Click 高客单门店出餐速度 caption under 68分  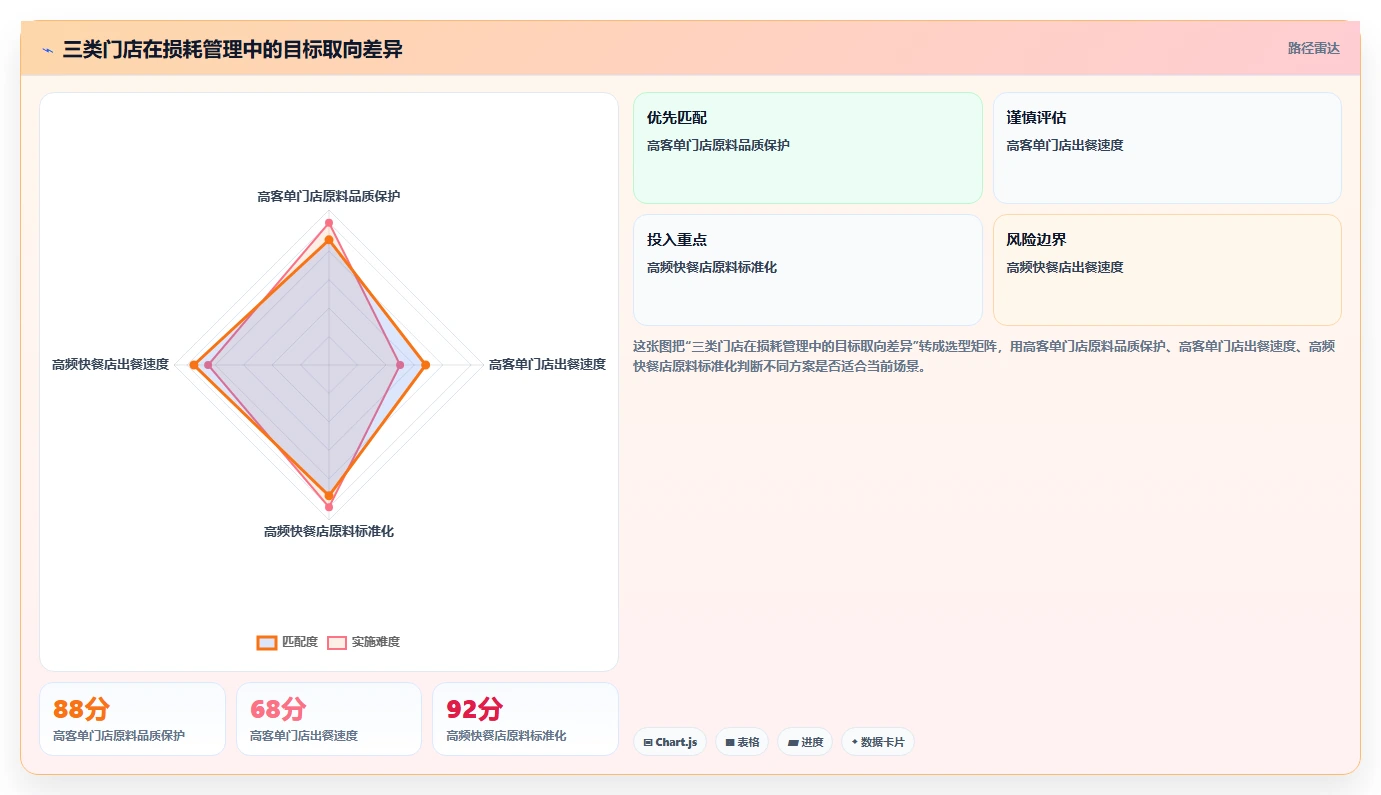click(304, 736)
